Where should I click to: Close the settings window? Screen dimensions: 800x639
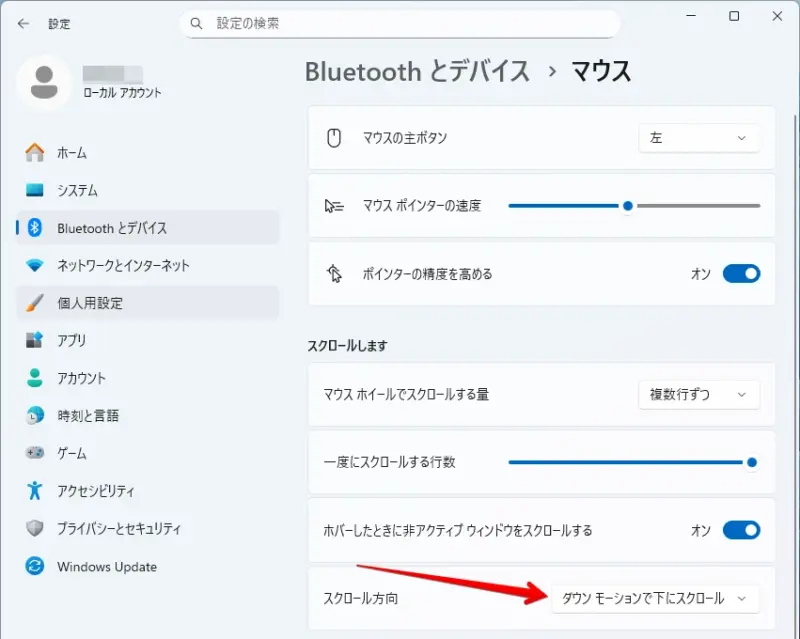(x=777, y=16)
